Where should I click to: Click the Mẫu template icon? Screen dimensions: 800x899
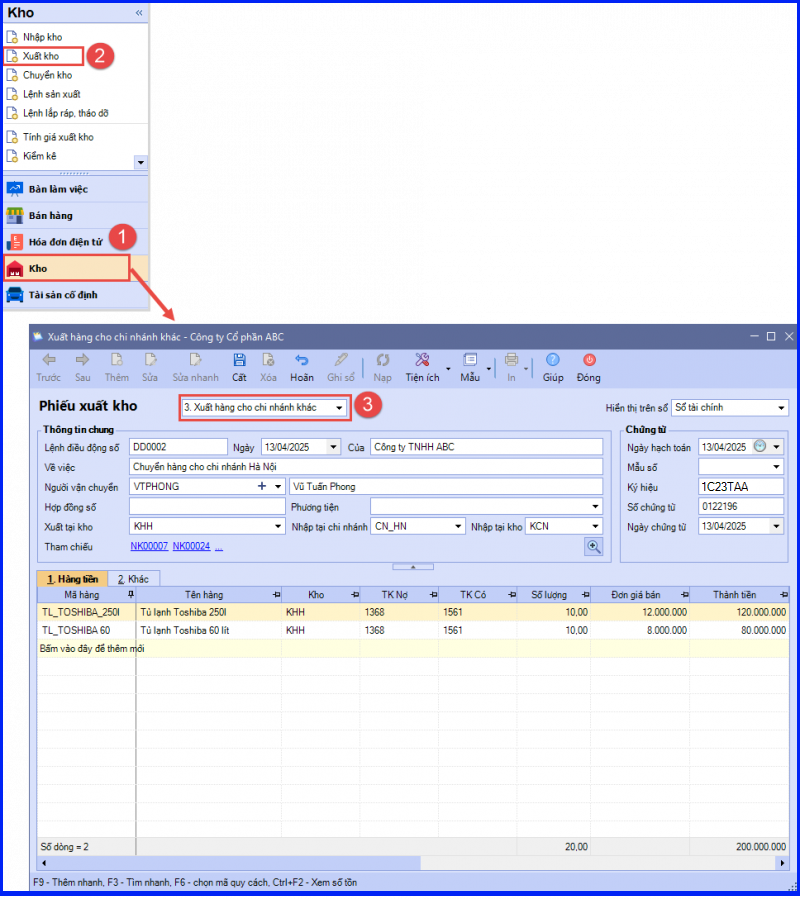click(470, 360)
